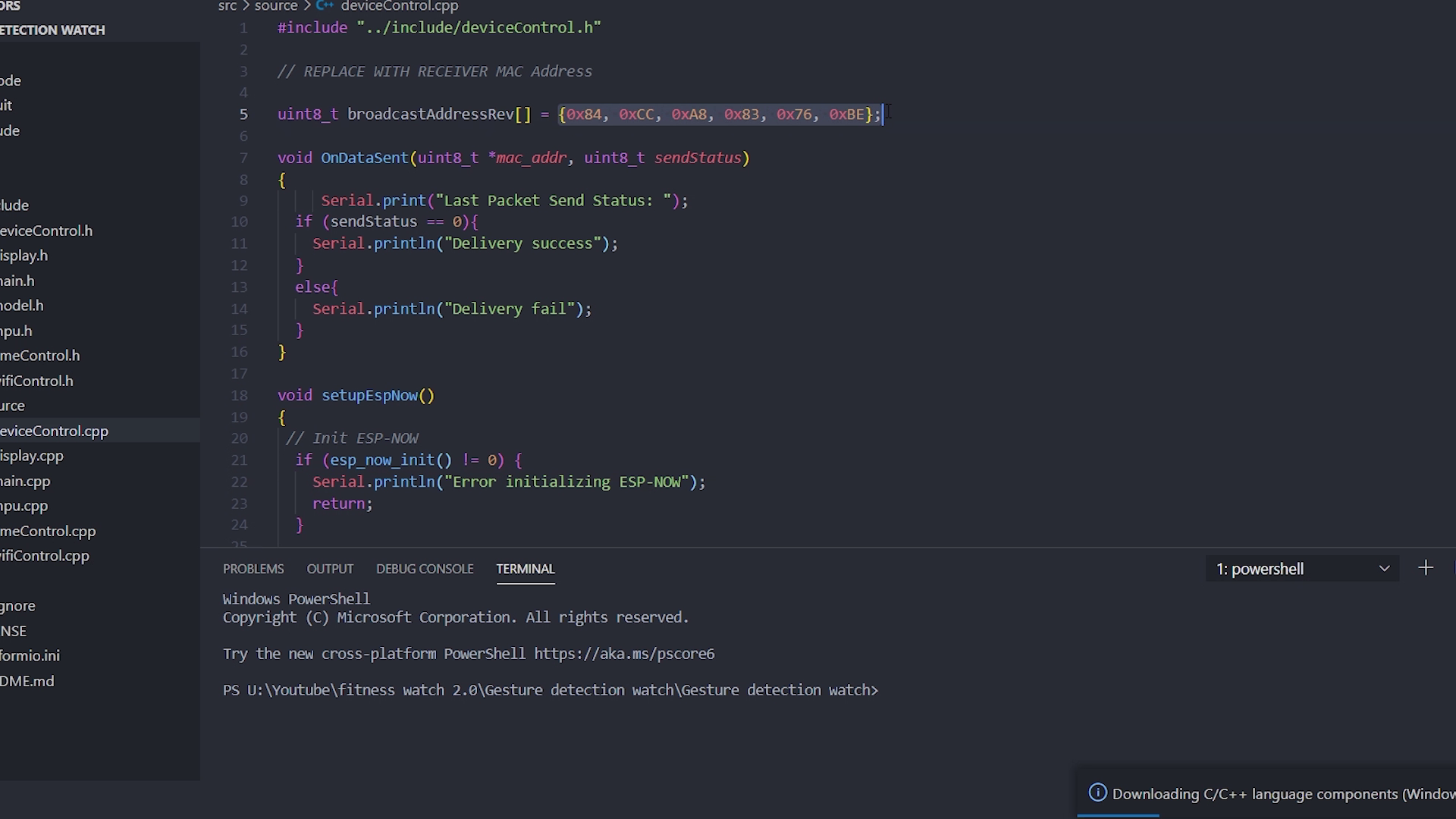Click the aka.ms/pscore6 link in terminal
Screen dimensions: 1456x819
[x=624, y=654]
